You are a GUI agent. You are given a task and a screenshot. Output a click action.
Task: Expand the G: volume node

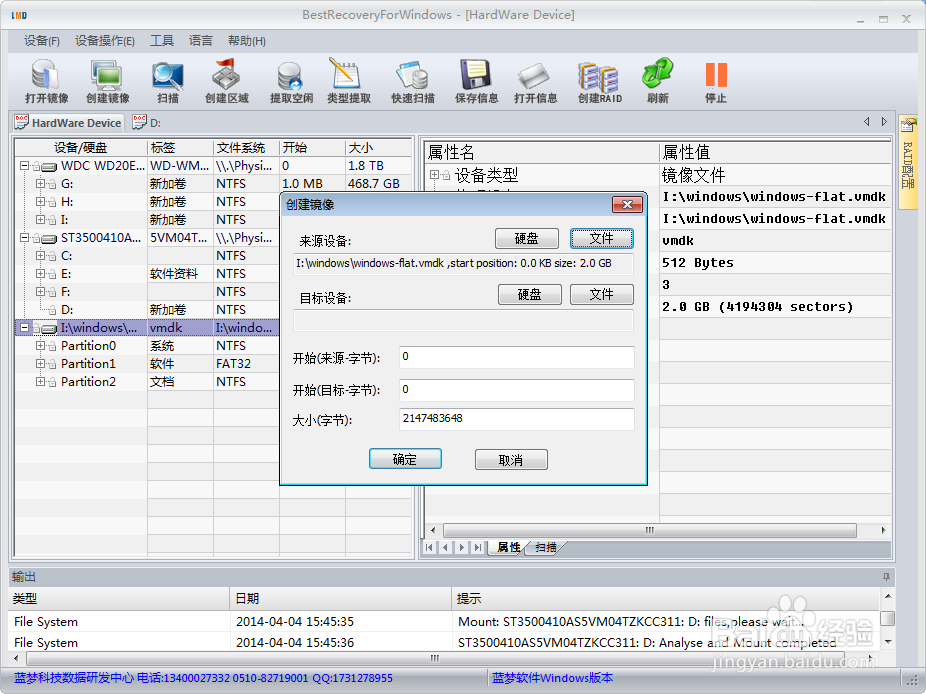[40, 184]
